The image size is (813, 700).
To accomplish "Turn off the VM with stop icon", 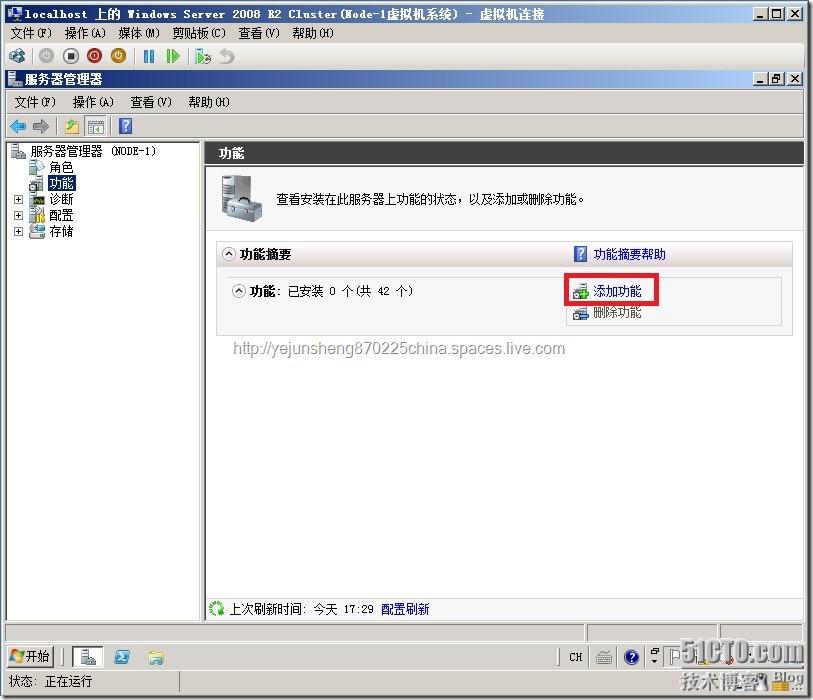I will 71,56.
